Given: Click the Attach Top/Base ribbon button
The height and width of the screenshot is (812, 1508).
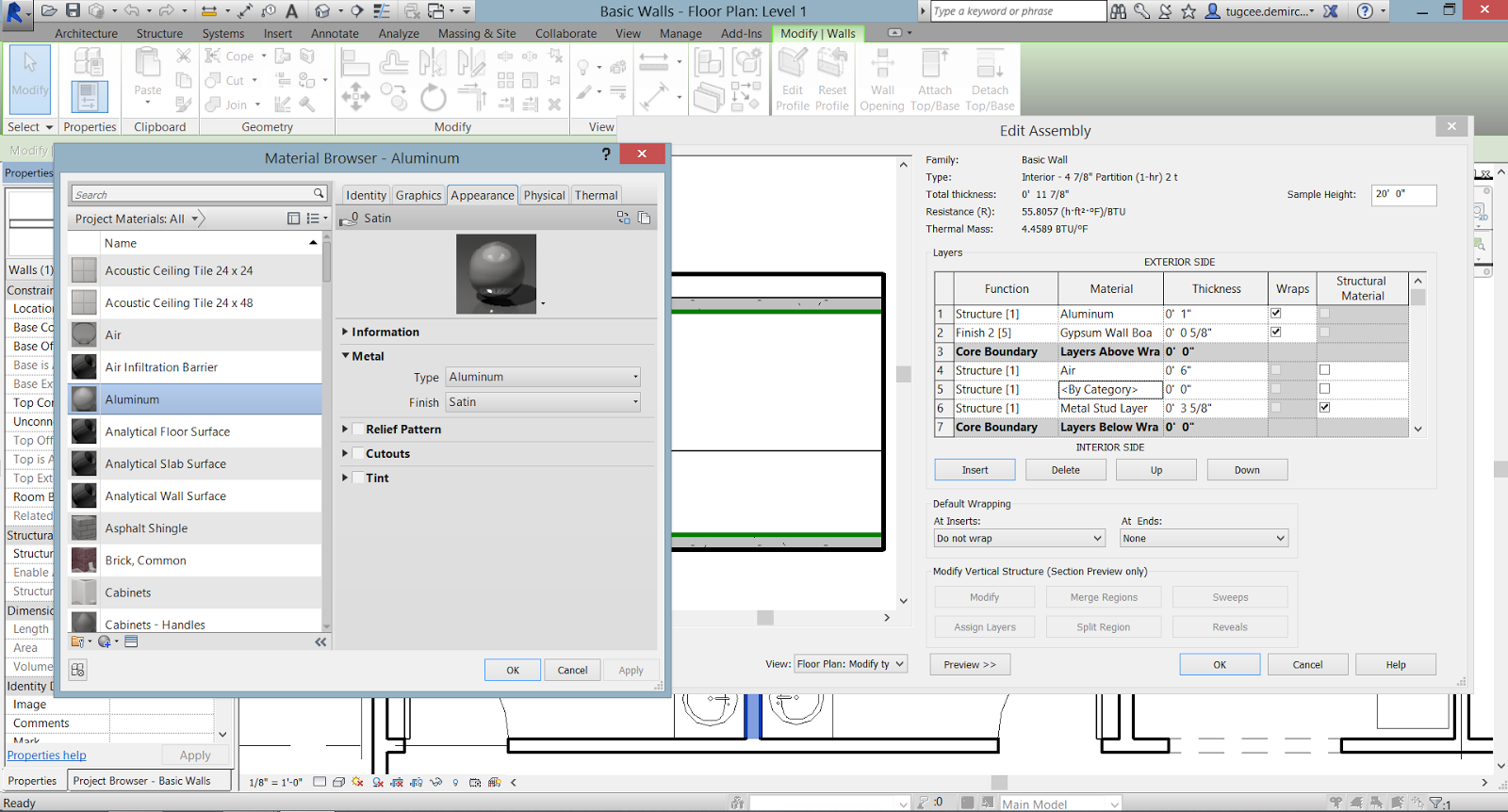Looking at the screenshot, I should pos(935,79).
